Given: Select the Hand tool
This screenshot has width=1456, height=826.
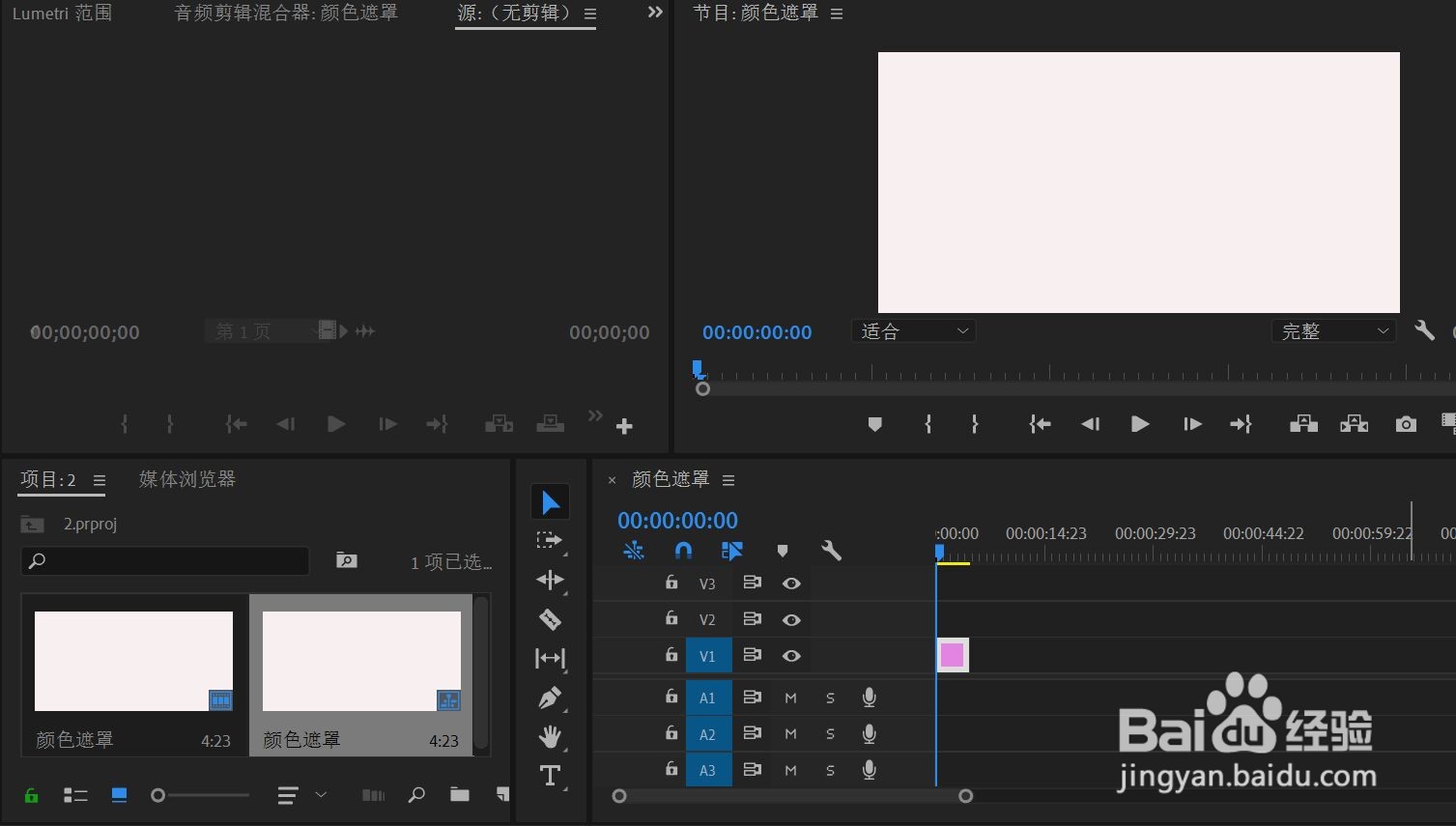Looking at the screenshot, I should coord(550,737).
